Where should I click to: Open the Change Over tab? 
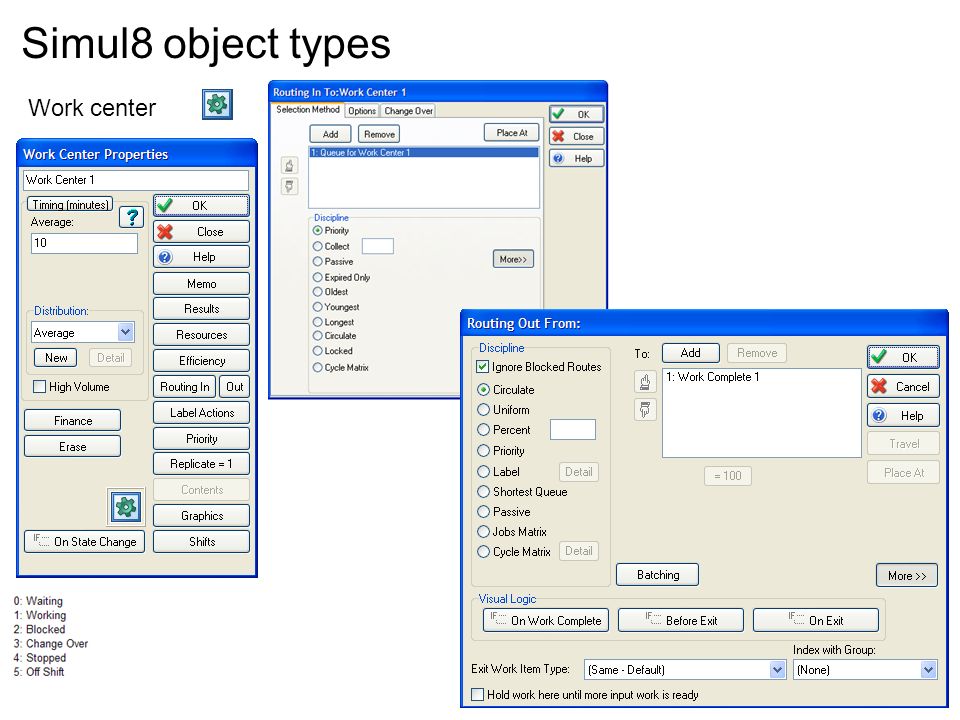click(408, 111)
